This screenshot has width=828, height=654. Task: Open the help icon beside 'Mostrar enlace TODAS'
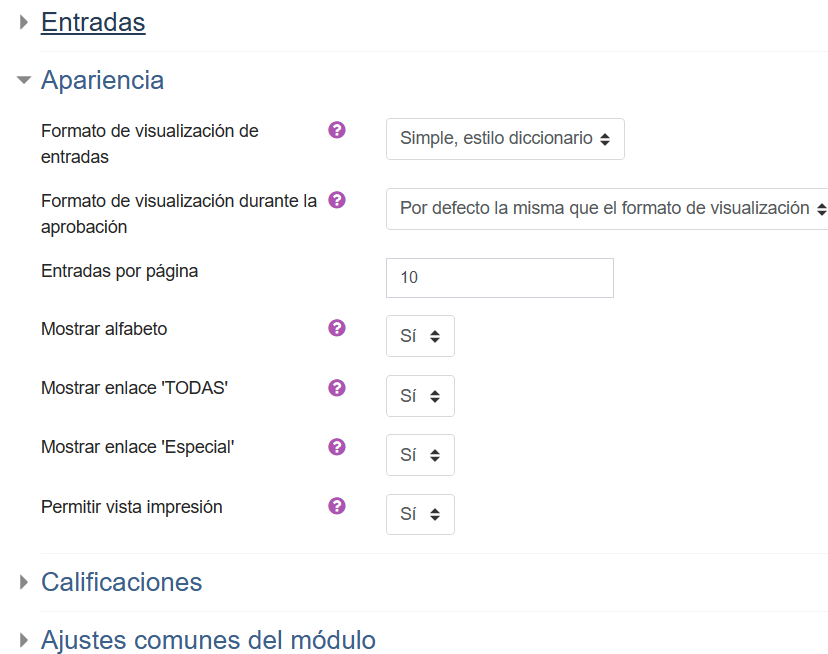(x=337, y=387)
